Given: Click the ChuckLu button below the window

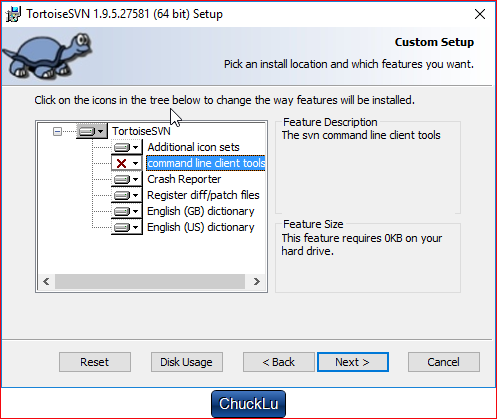Looking at the screenshot, I should tap(248, 404).
